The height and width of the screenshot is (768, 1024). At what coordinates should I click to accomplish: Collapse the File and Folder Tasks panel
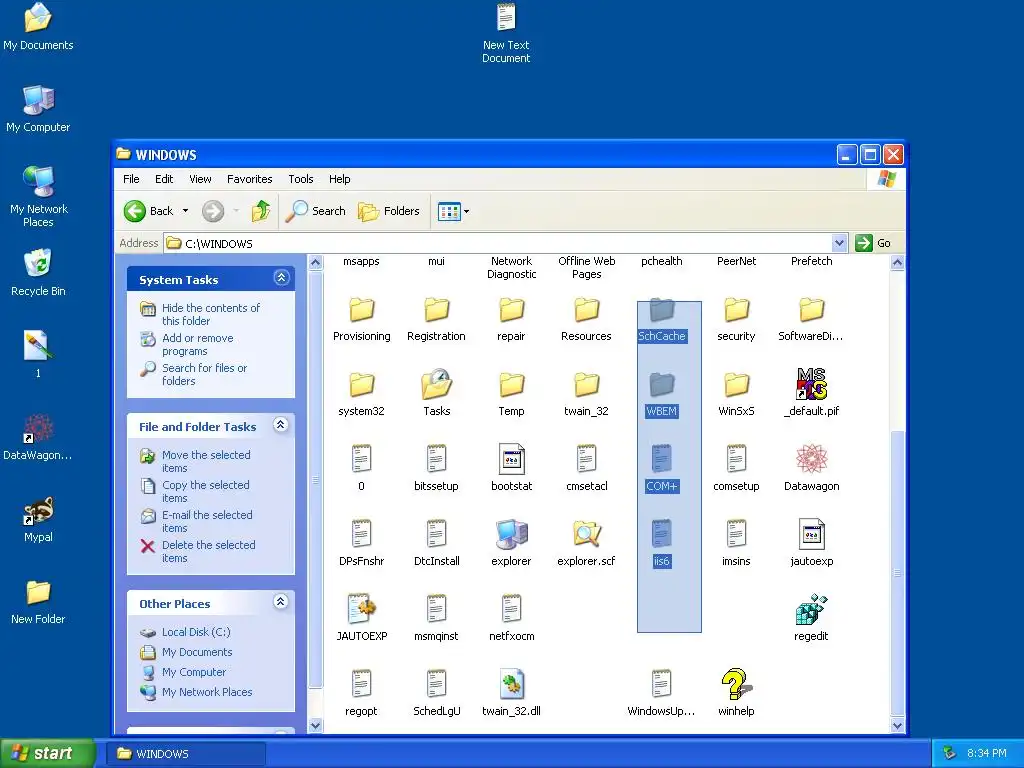tap(281, 424)
